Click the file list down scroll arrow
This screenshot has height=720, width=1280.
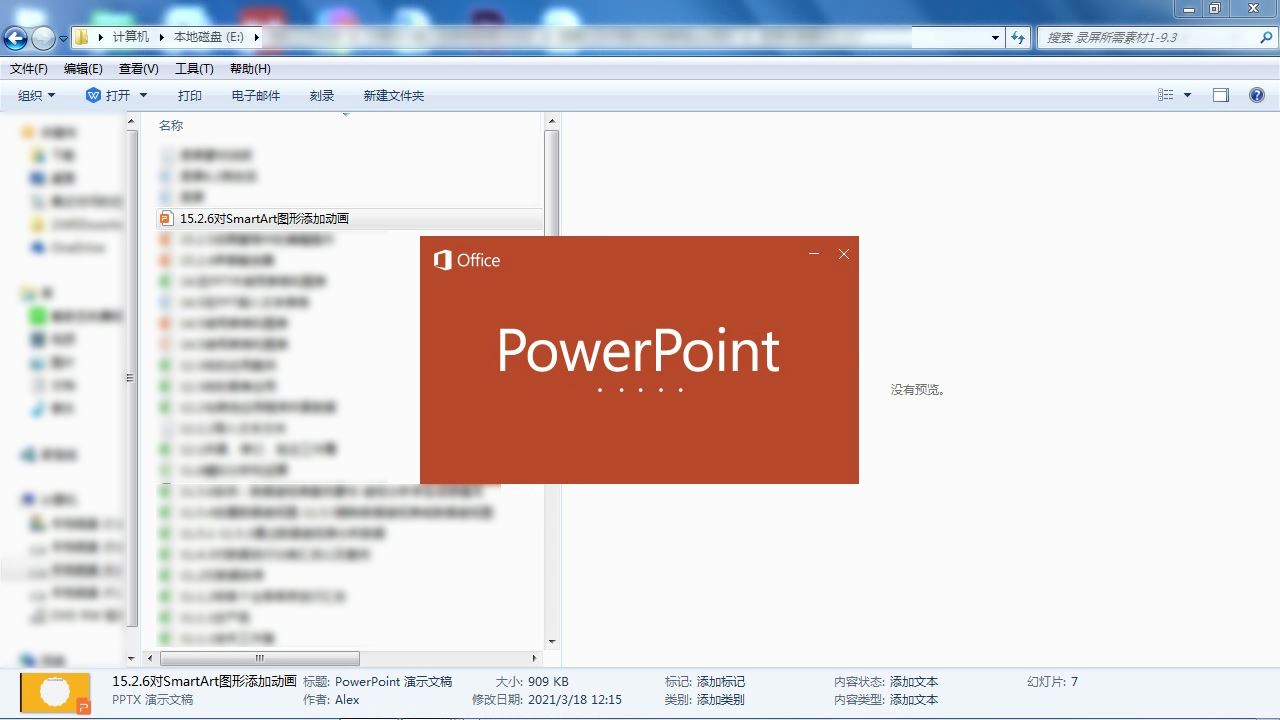coord(552,642)
